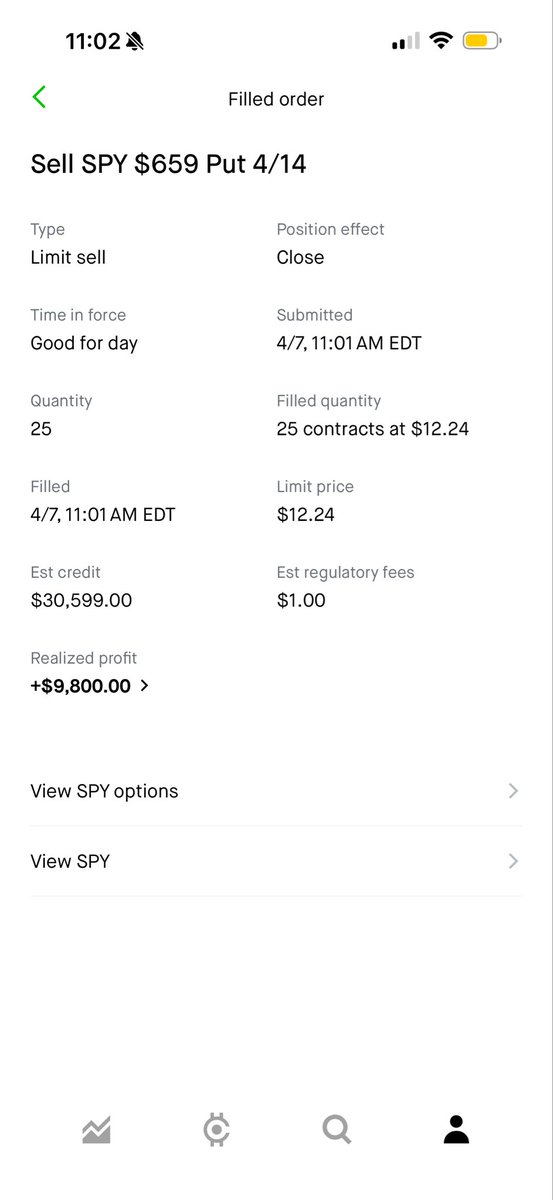Open the search magnifier tab
553x1200 pixels.
pyautogui.click(x=337, y=1130)
